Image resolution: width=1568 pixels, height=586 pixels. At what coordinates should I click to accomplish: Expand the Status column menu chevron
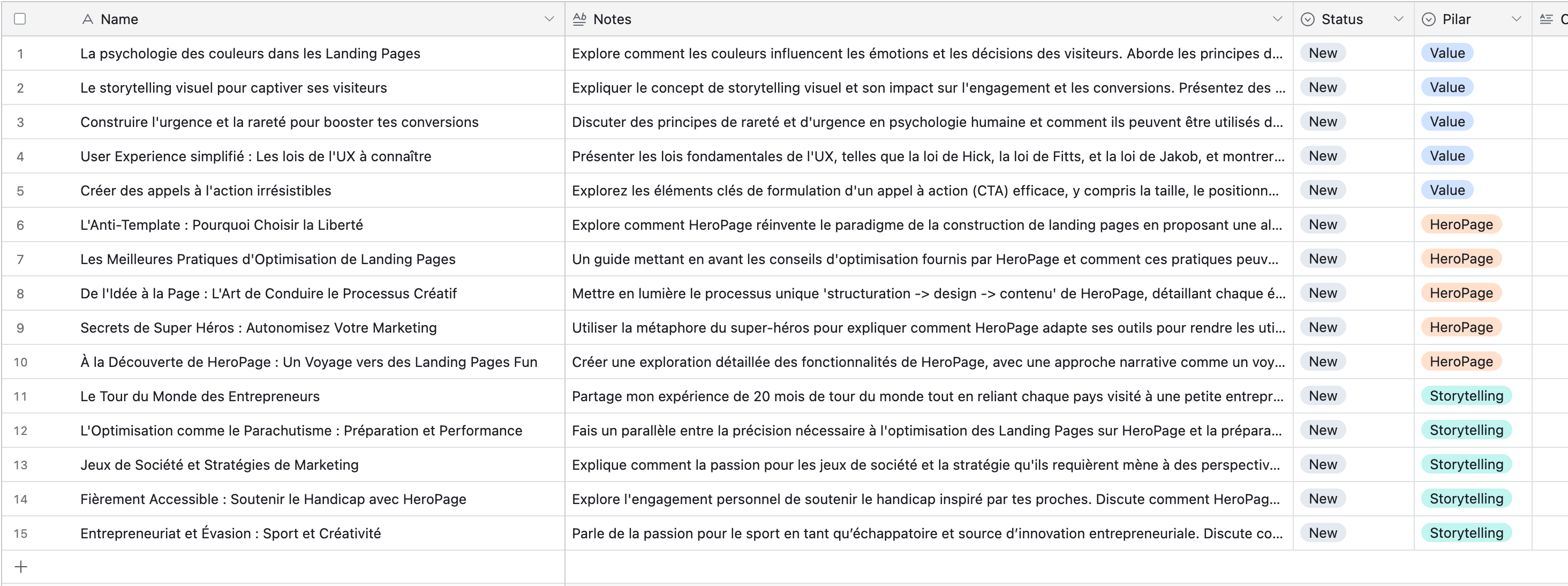[1398, 19]
